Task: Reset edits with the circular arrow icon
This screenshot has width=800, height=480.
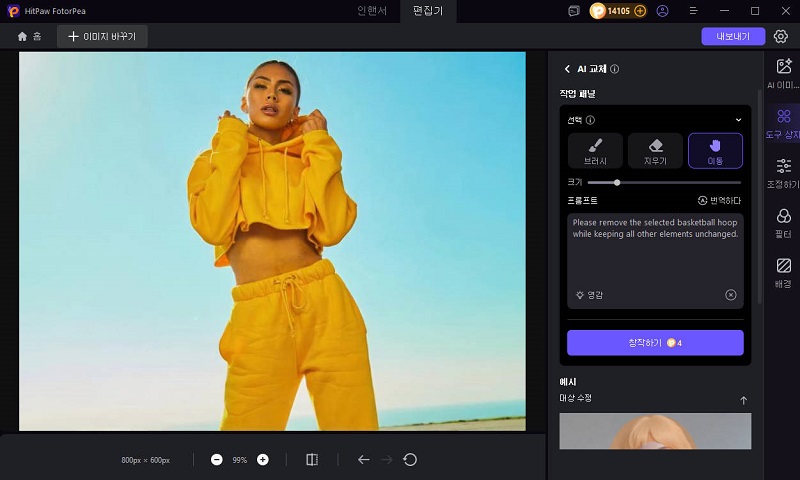Action: (410, 460)
